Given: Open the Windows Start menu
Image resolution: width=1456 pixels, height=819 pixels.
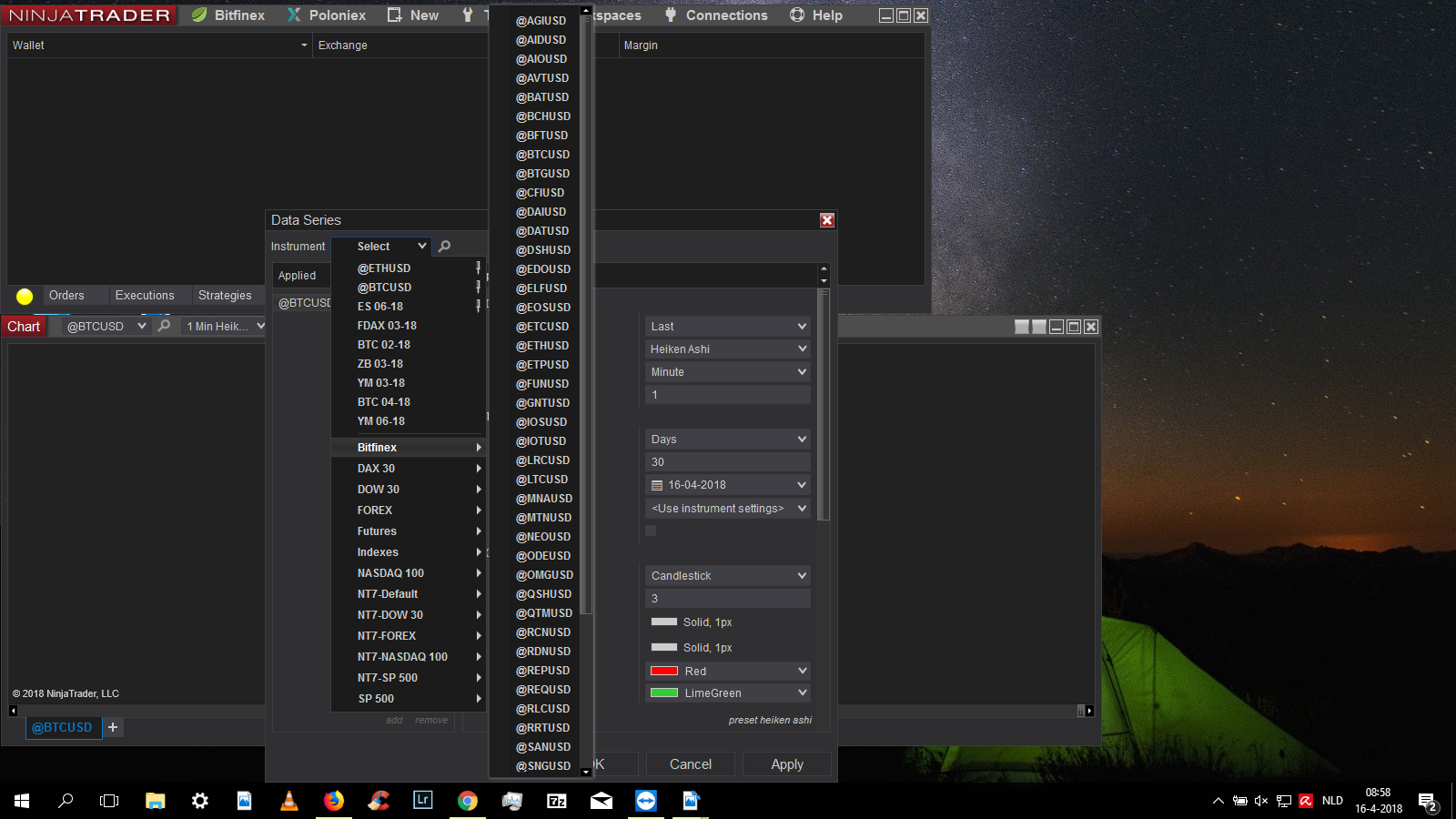Looking at the screenshot, I should 22,801.
